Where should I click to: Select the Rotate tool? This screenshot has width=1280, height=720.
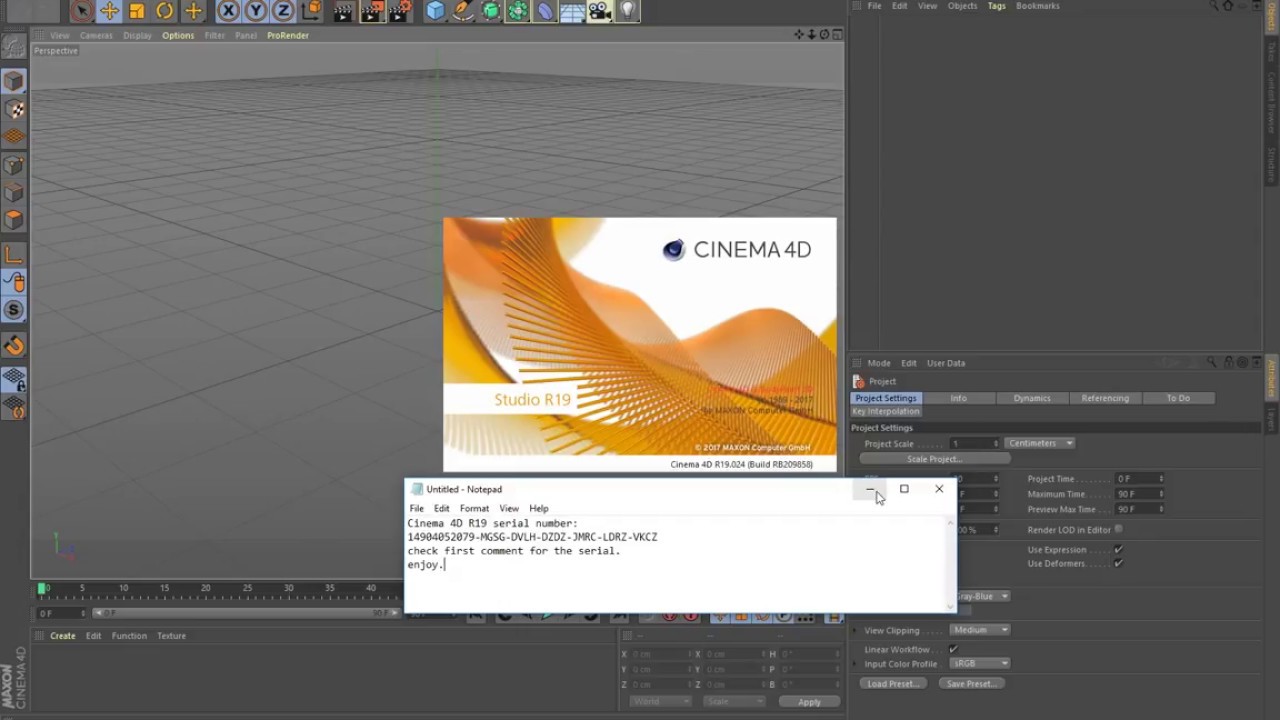(x=165, y=11)
